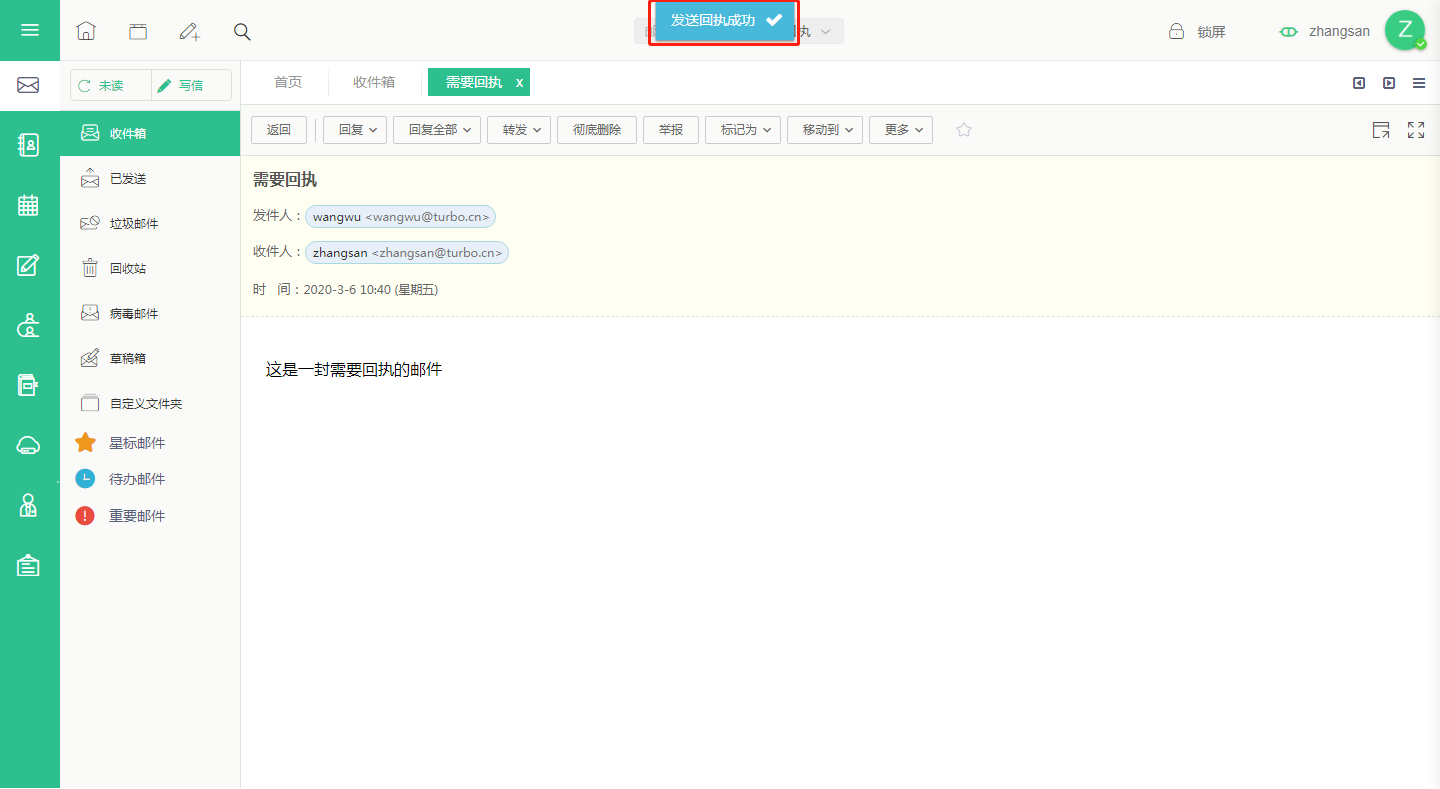Image resolution: width=1440 pixels, height=789 pixels.
Task: Toggle the star on this email
Action: point(964,130)
